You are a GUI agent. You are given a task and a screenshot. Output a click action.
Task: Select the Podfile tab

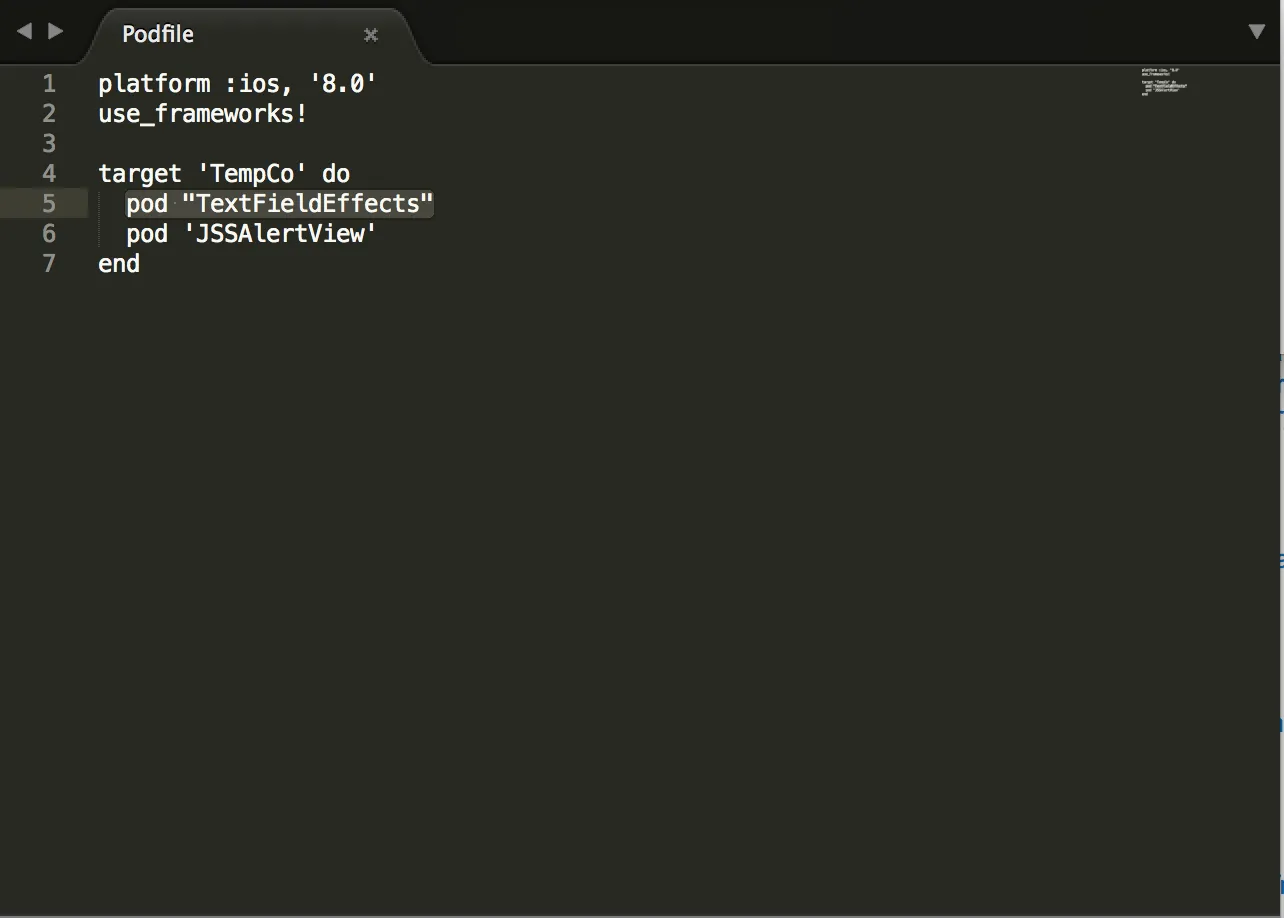158,34
